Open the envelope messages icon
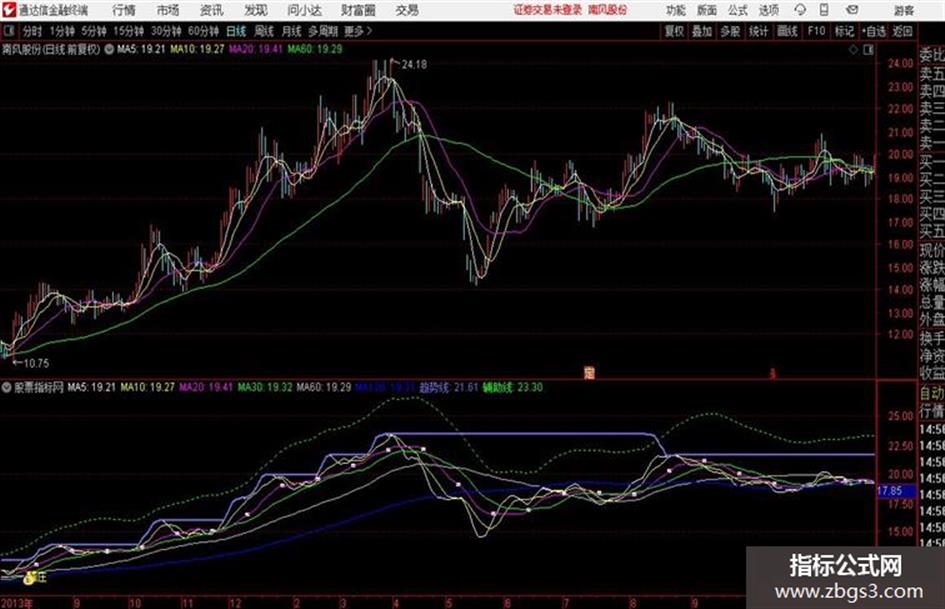Screen dimensions: 945x609 click(852, 10)
